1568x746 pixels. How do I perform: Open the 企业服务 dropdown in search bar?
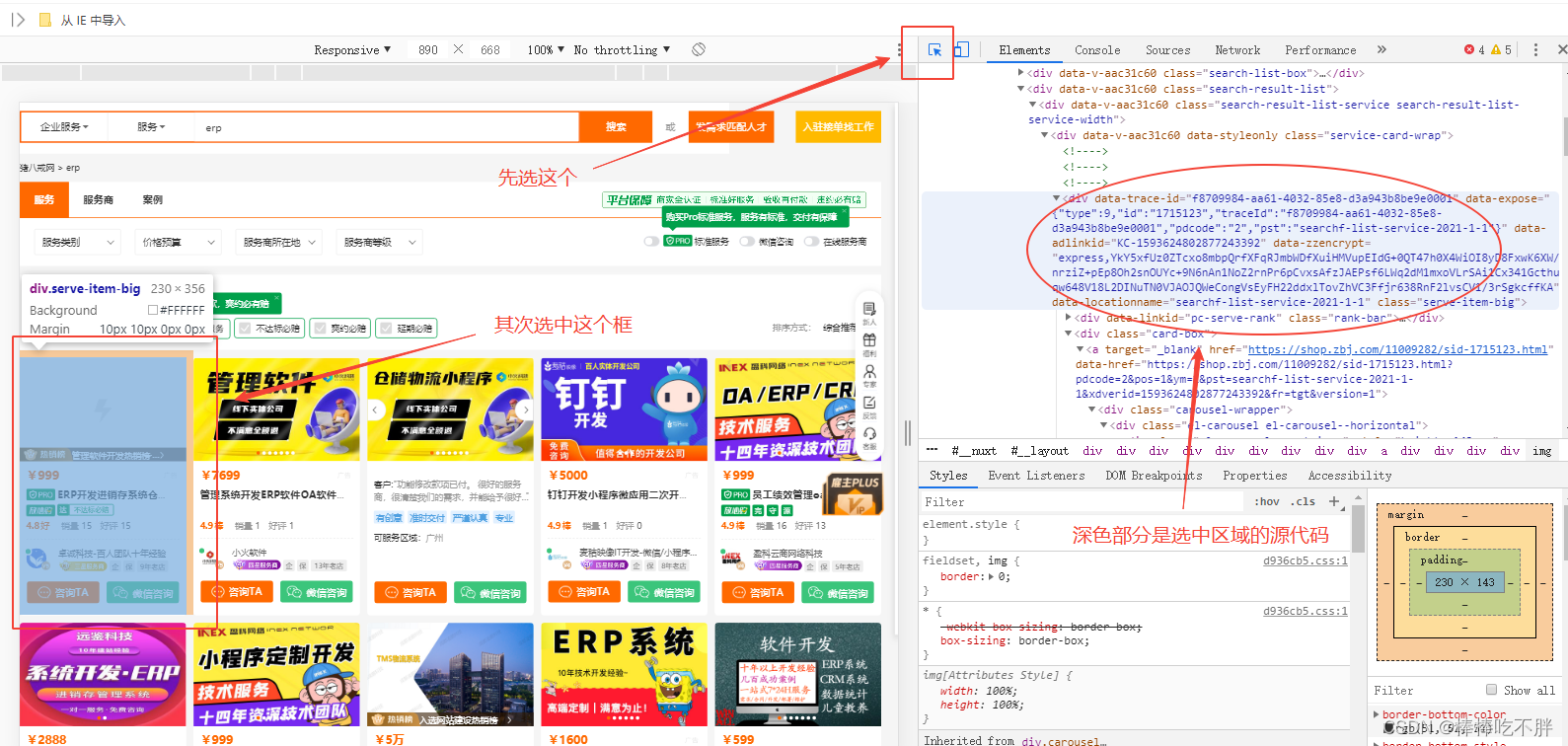click(64, 127)
